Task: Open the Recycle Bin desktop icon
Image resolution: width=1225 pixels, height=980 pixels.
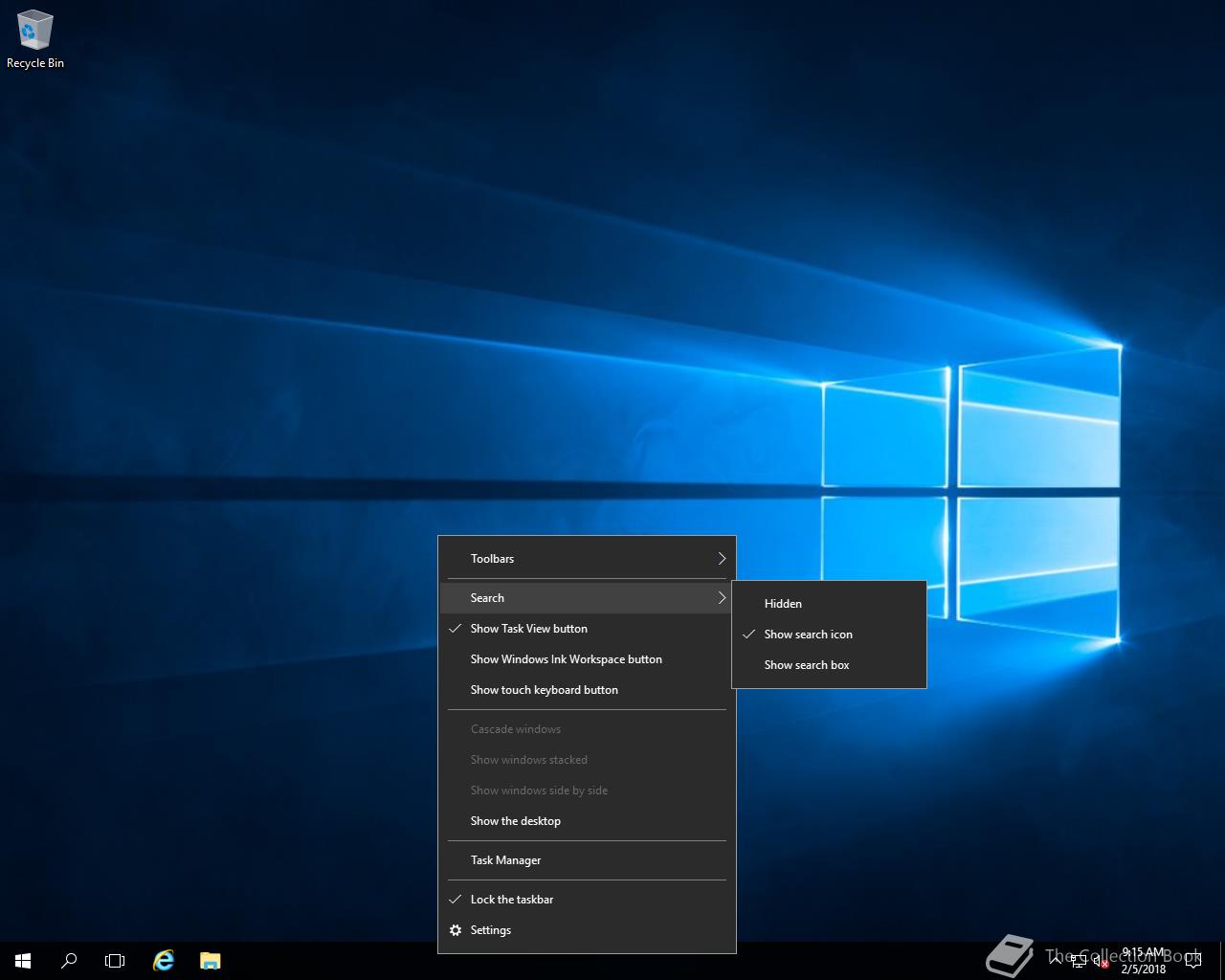Action: tap(35, 40)
